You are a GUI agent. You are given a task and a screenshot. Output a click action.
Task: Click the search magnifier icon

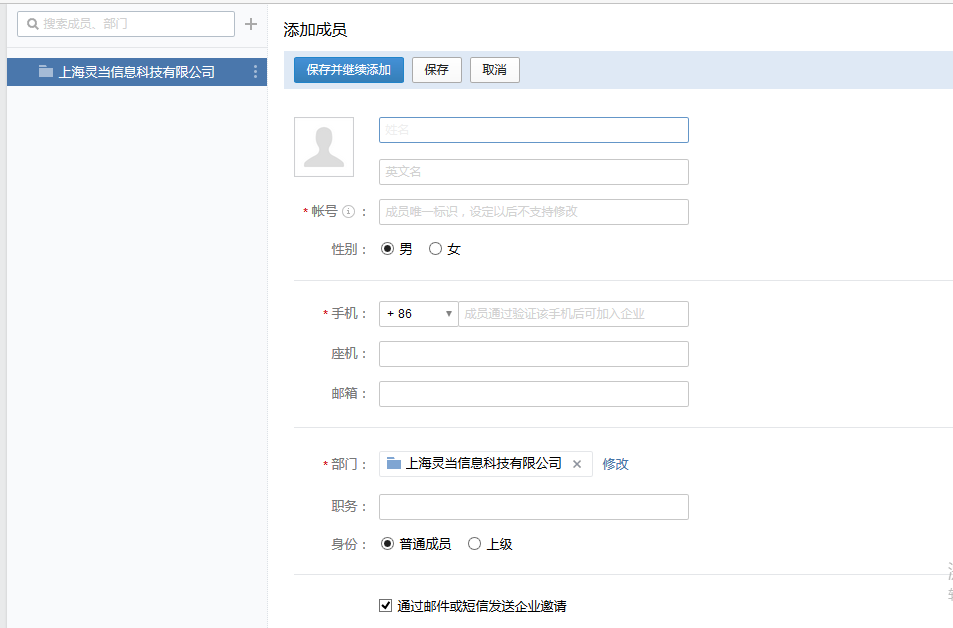pos(32,24)
